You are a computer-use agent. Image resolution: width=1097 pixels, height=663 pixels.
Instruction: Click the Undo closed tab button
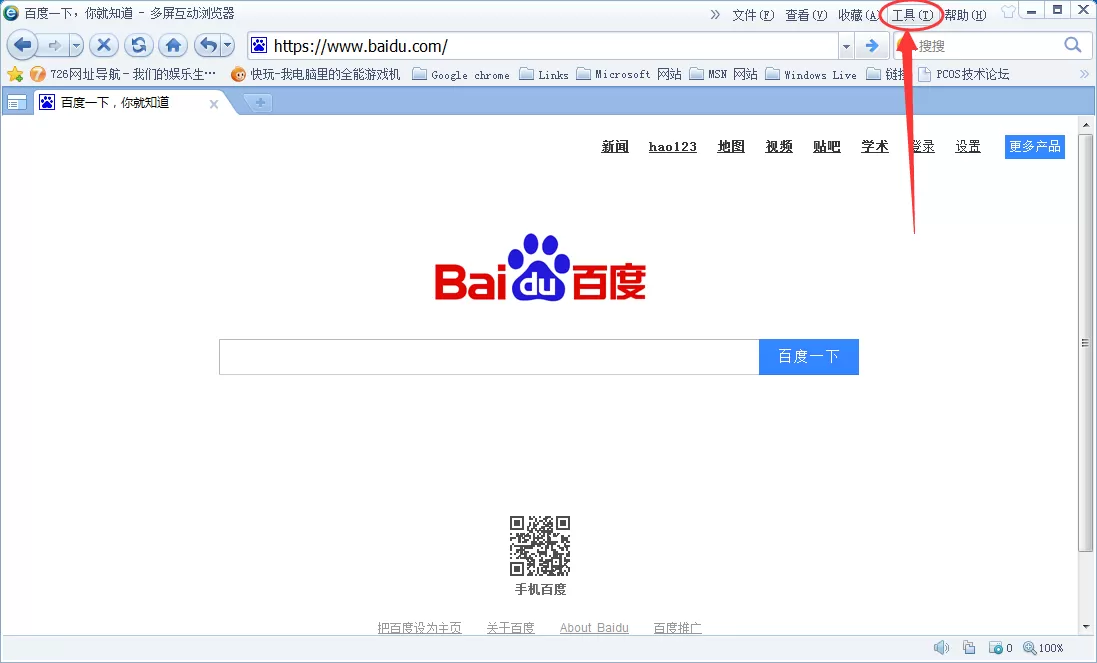pyautogui.click(x=208, y=46)
